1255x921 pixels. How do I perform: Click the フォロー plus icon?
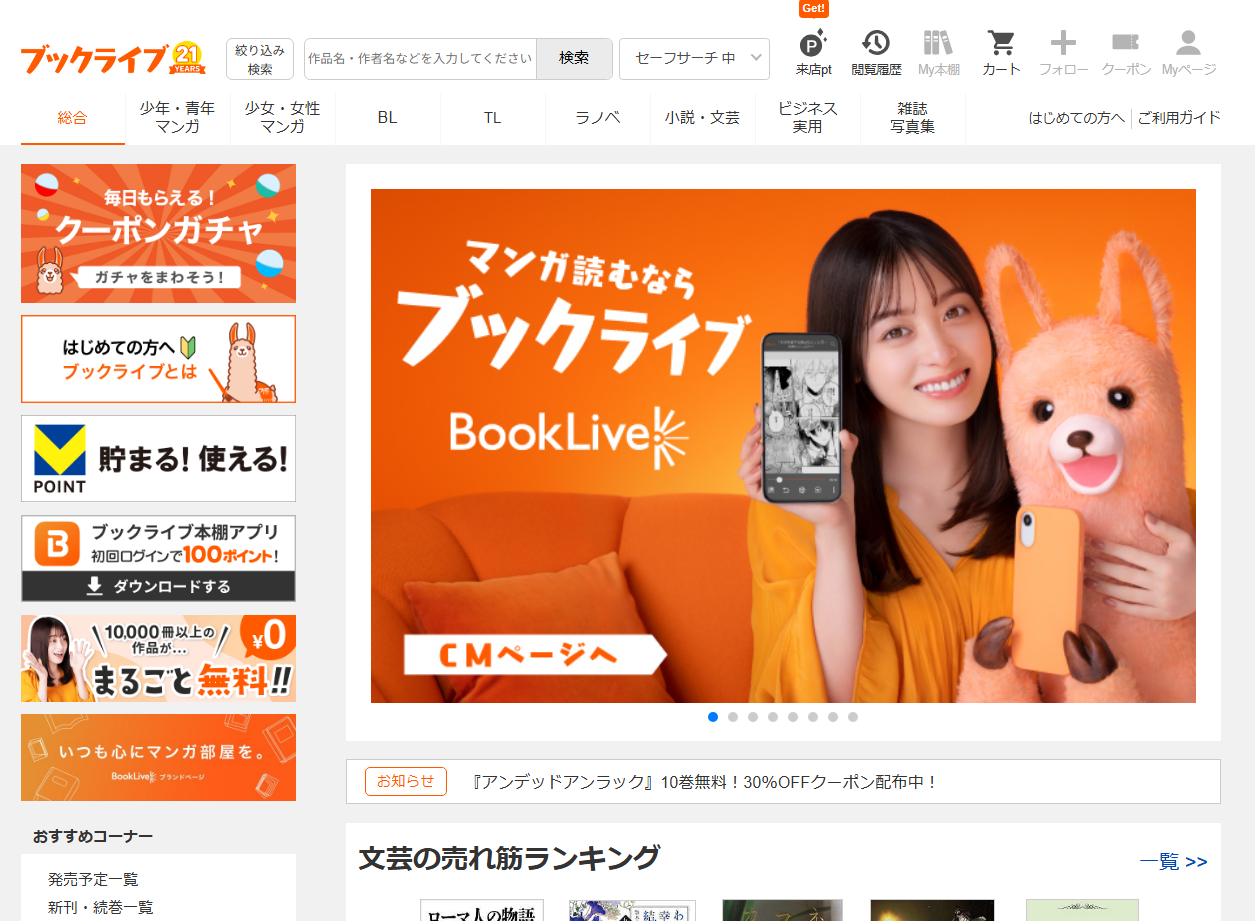tap(1063, 53)
